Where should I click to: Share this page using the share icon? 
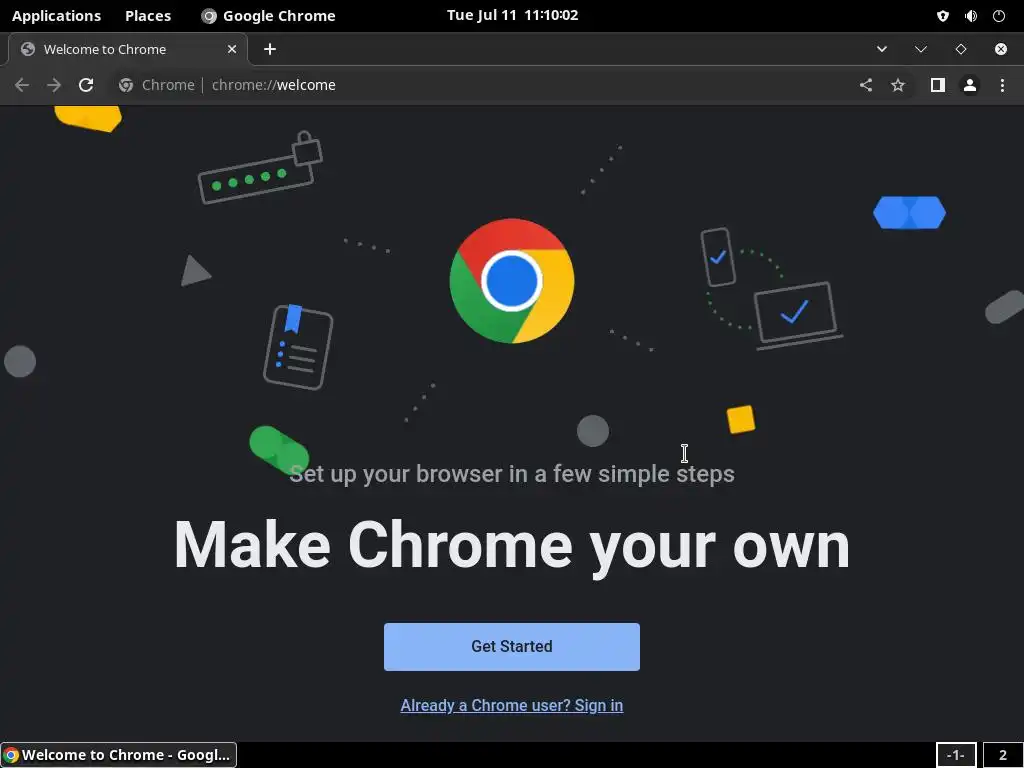[x=866, y=85]
